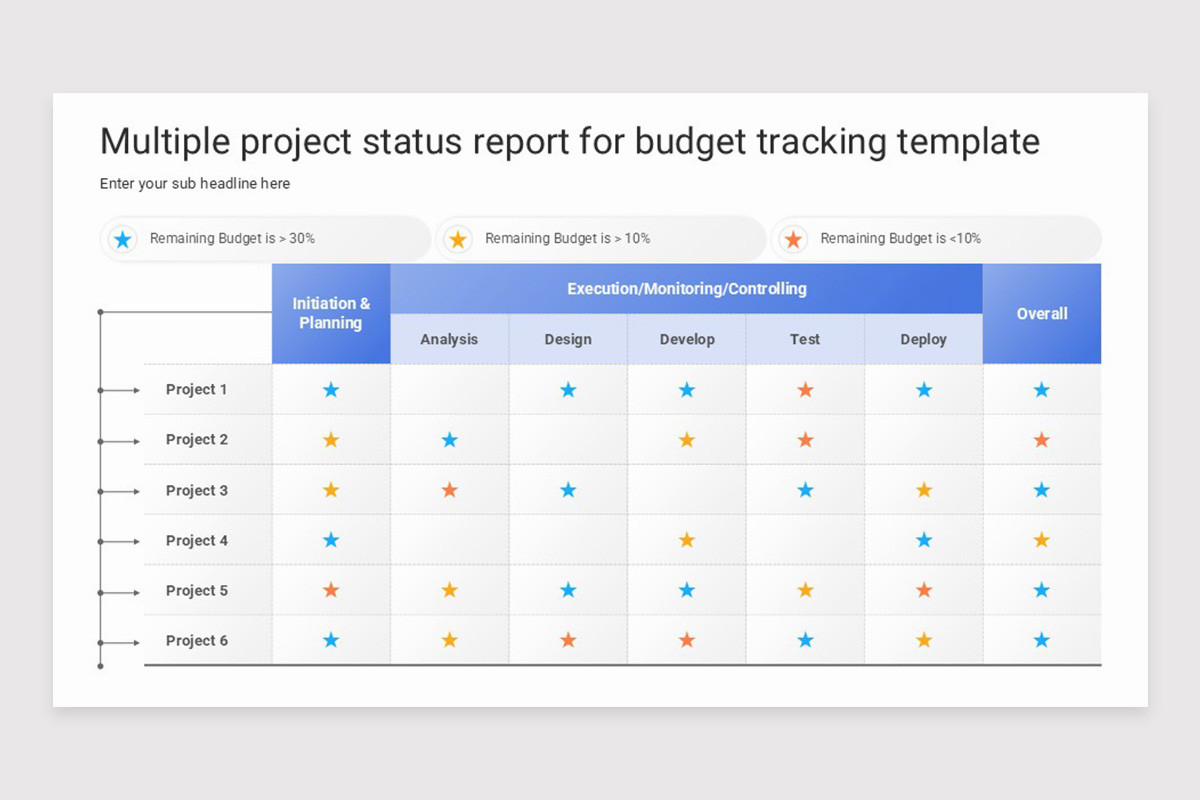The width and height of the screenshot is (1200, 800).
Task: Select Project 1 Test orange star
Action: (805, 390)
